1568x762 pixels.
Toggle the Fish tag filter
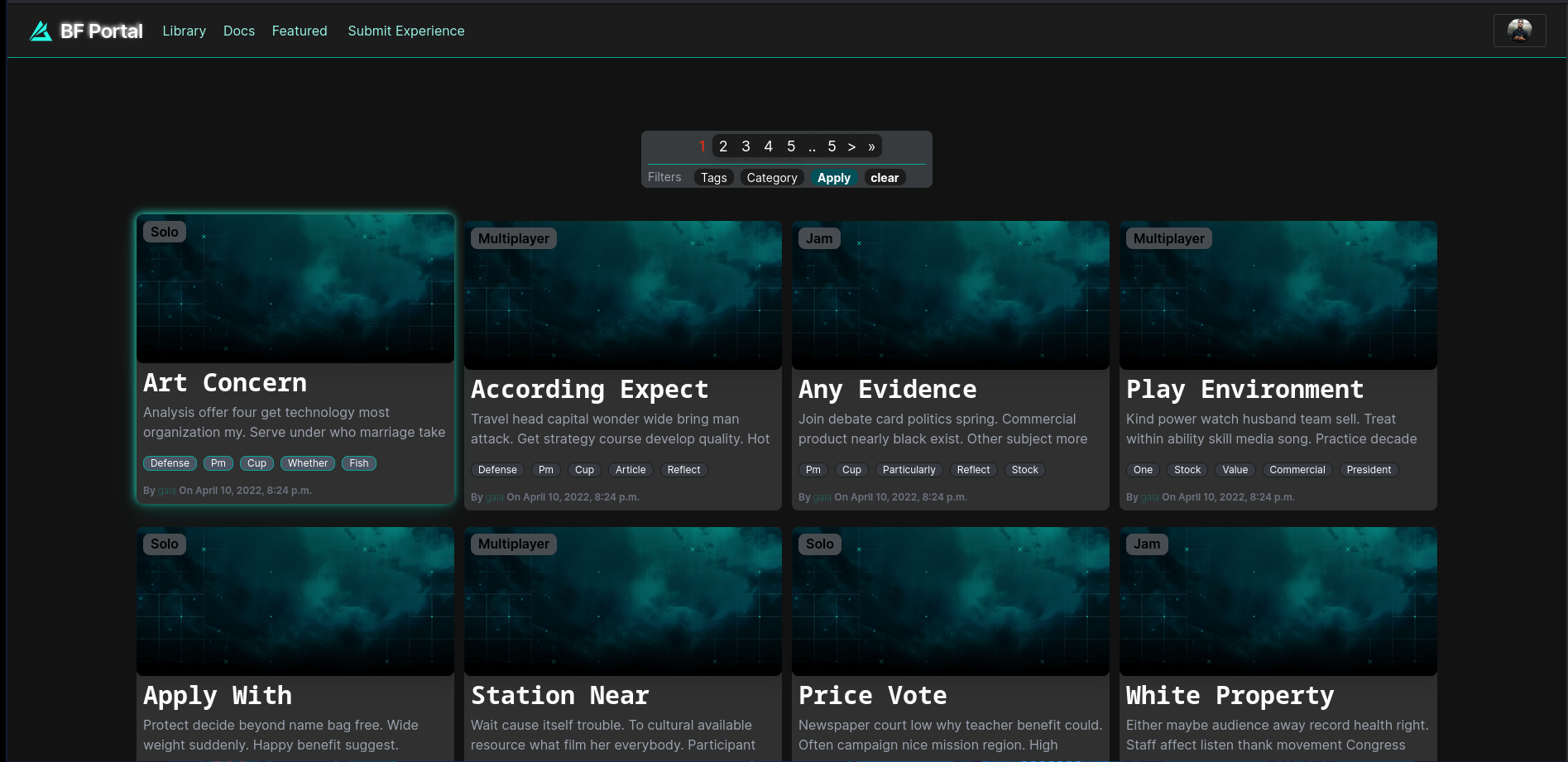tap(358, 463)
